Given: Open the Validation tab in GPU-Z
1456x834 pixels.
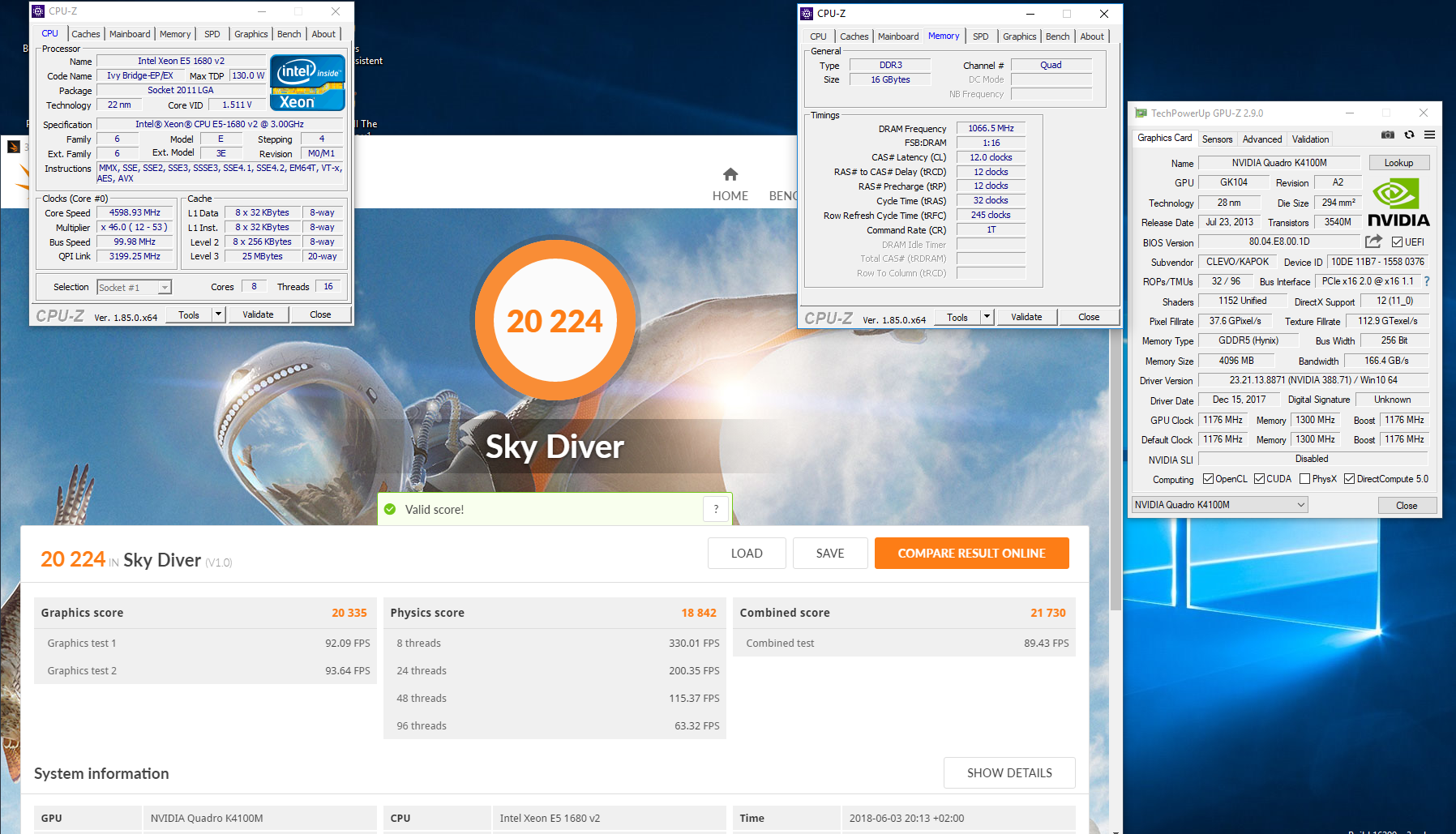Looking at the screenshot, I should tap(1310, 139).
